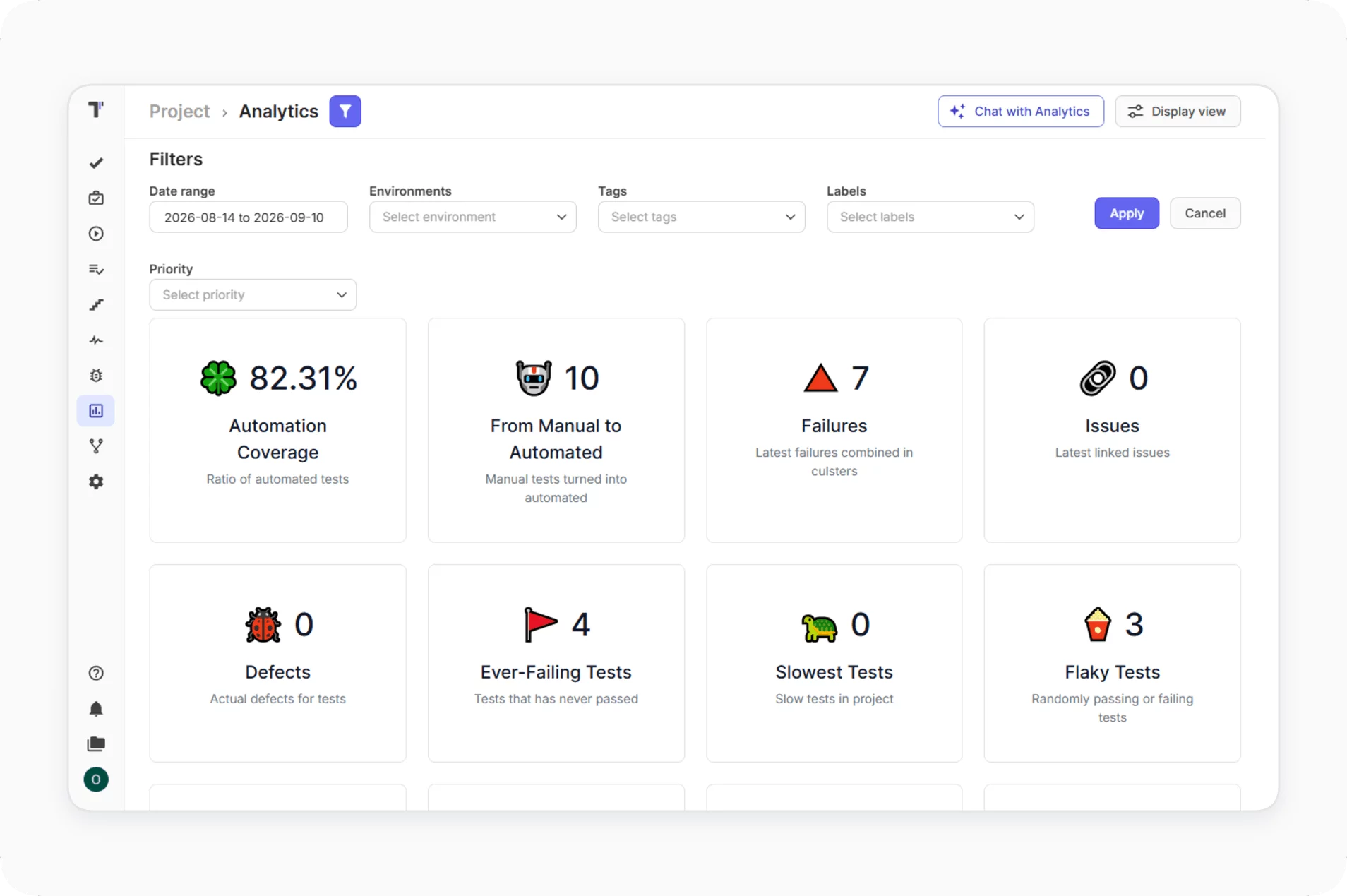Screen dimensions: 1347x896
Task: Toggle the purple filter funnel button
Action: pos(345,112)
